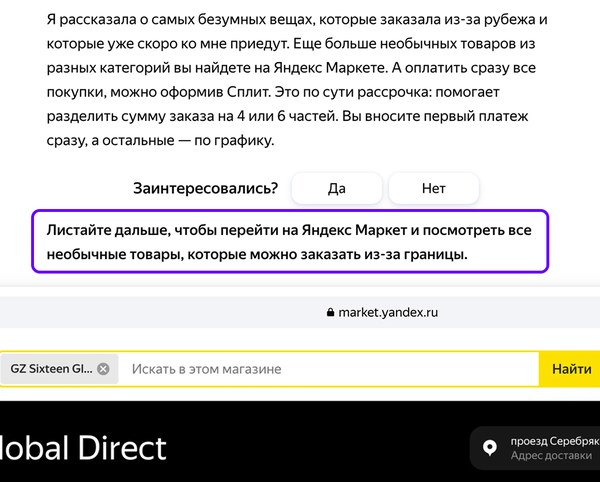
Task: Click the "проезд Серебряк..." address text
Action: (555, 441)
